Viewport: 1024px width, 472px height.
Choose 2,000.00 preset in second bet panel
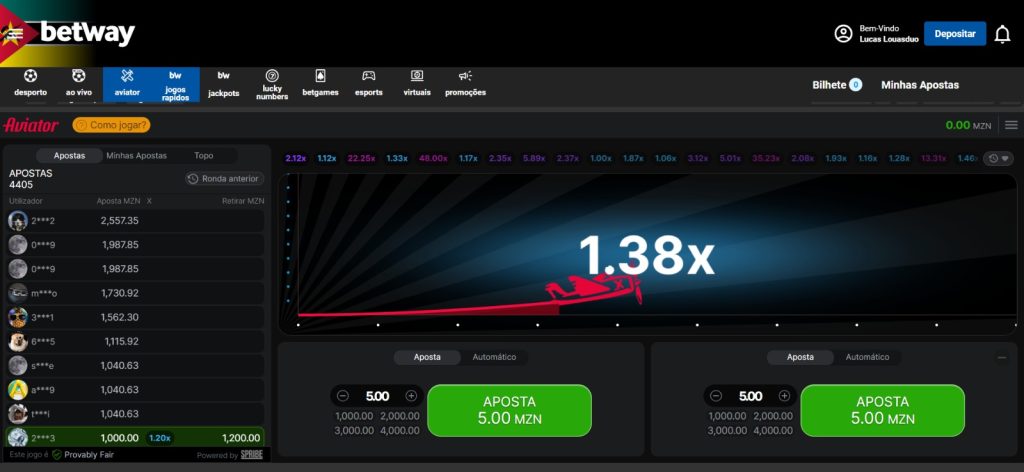(773, 416)
